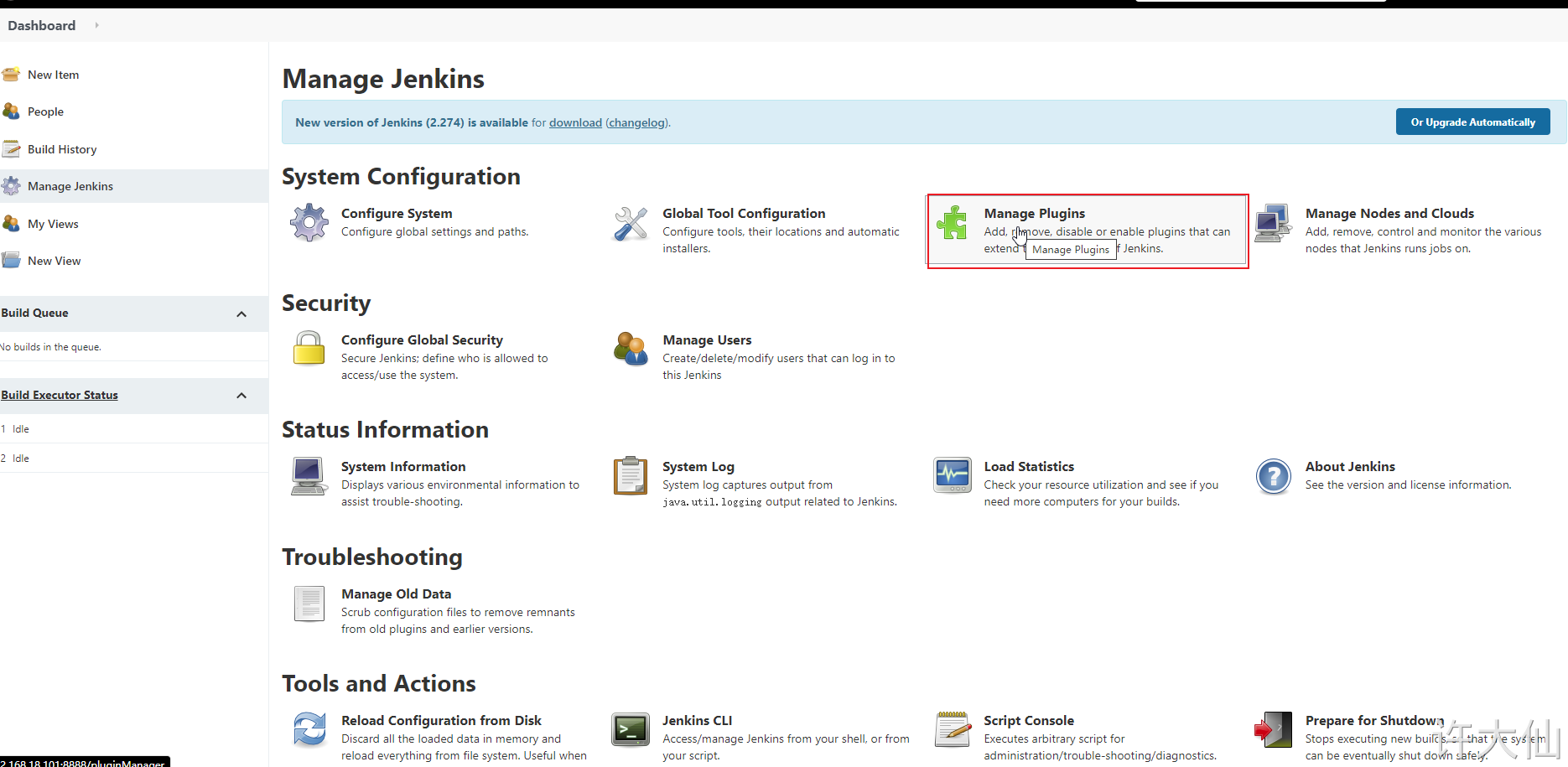Open the Manage Users title link

707,340
